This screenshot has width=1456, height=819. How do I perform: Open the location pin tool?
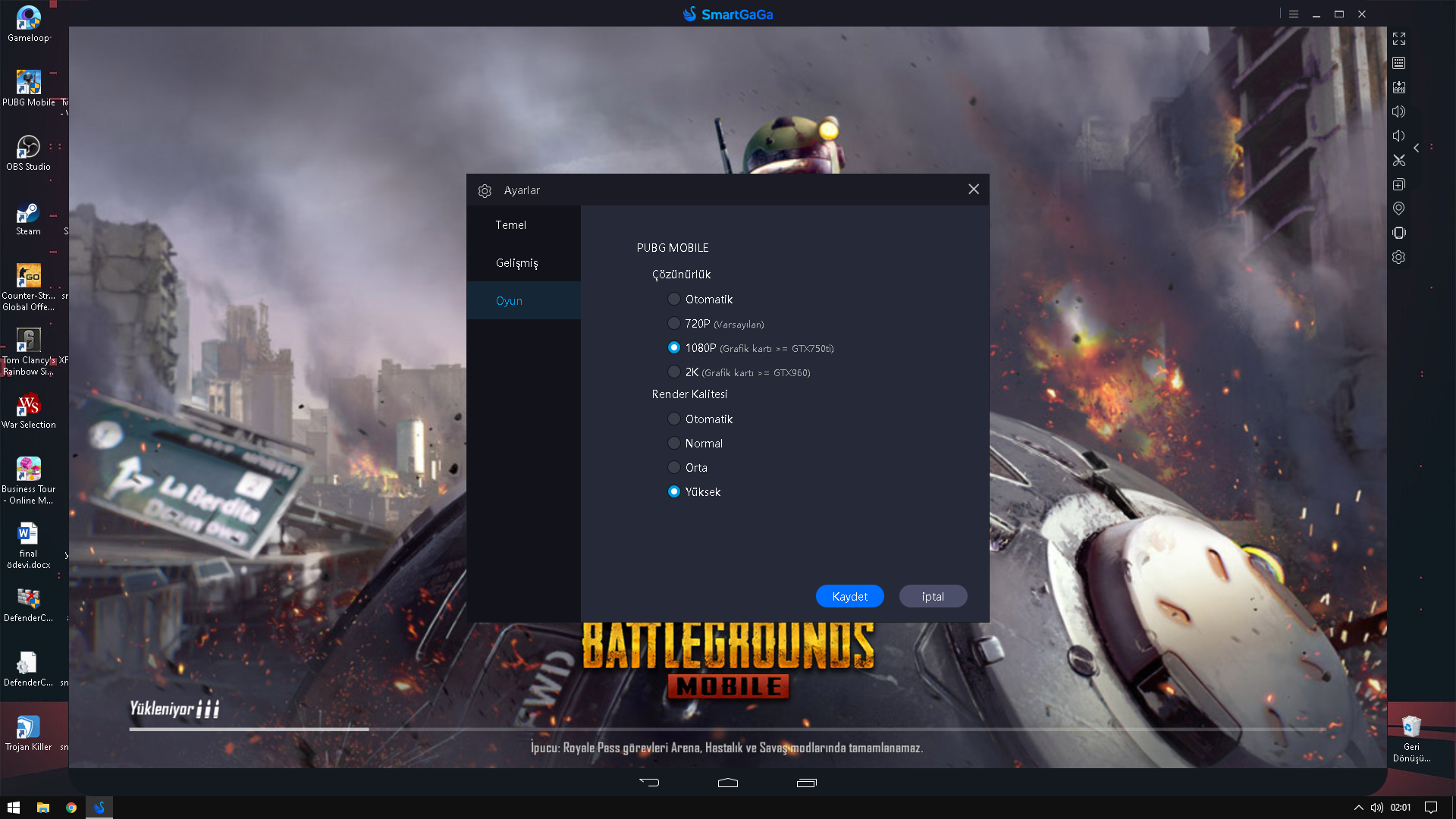1399,209
